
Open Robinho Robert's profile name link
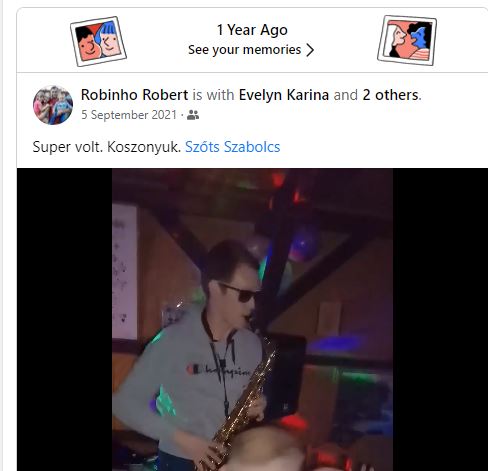click(x=134, y=95)
